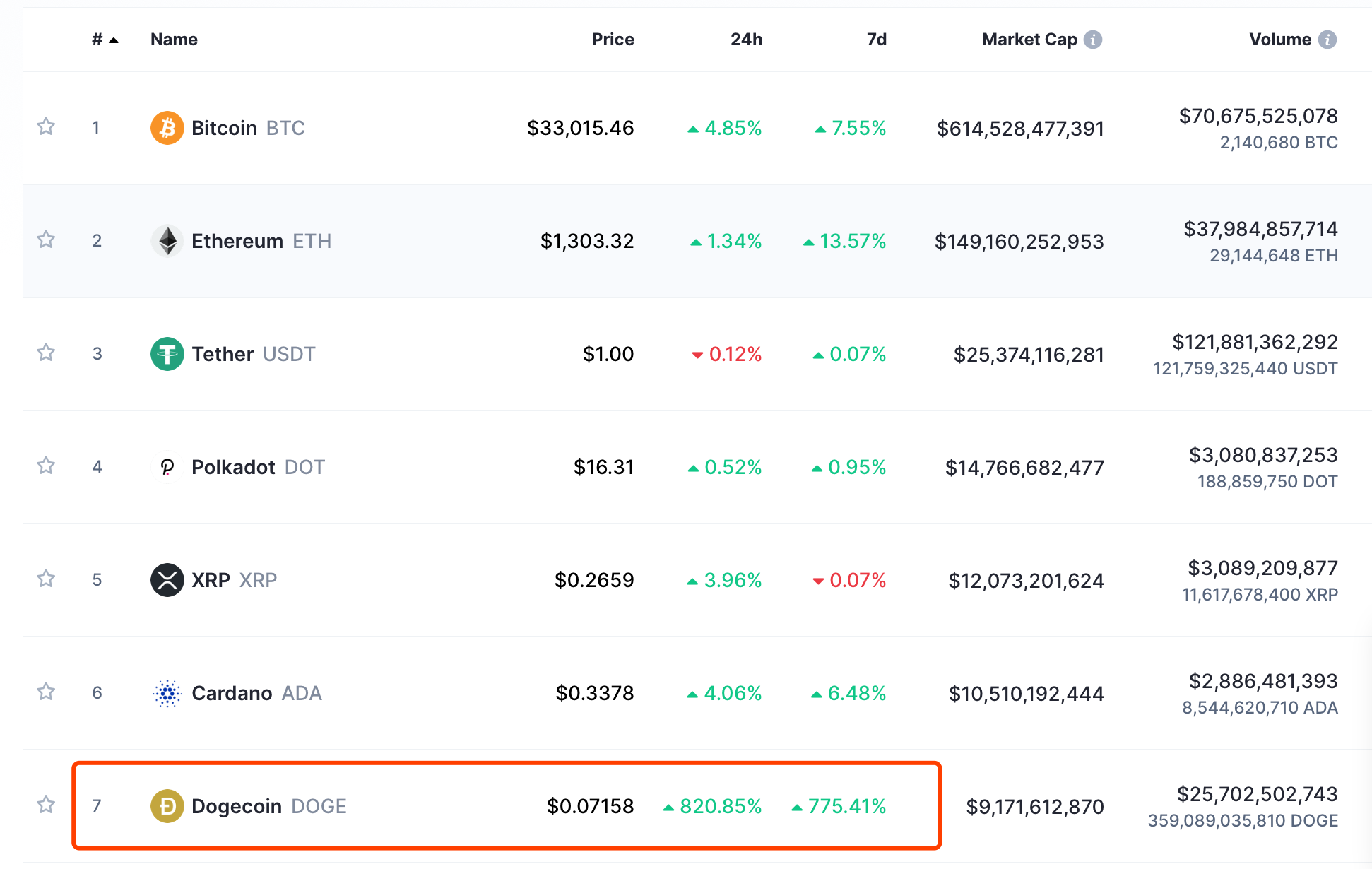Sort the table by Price header
Viewport: 1372px width, 869px height.
pyautogui.click(x=612, y=40)
